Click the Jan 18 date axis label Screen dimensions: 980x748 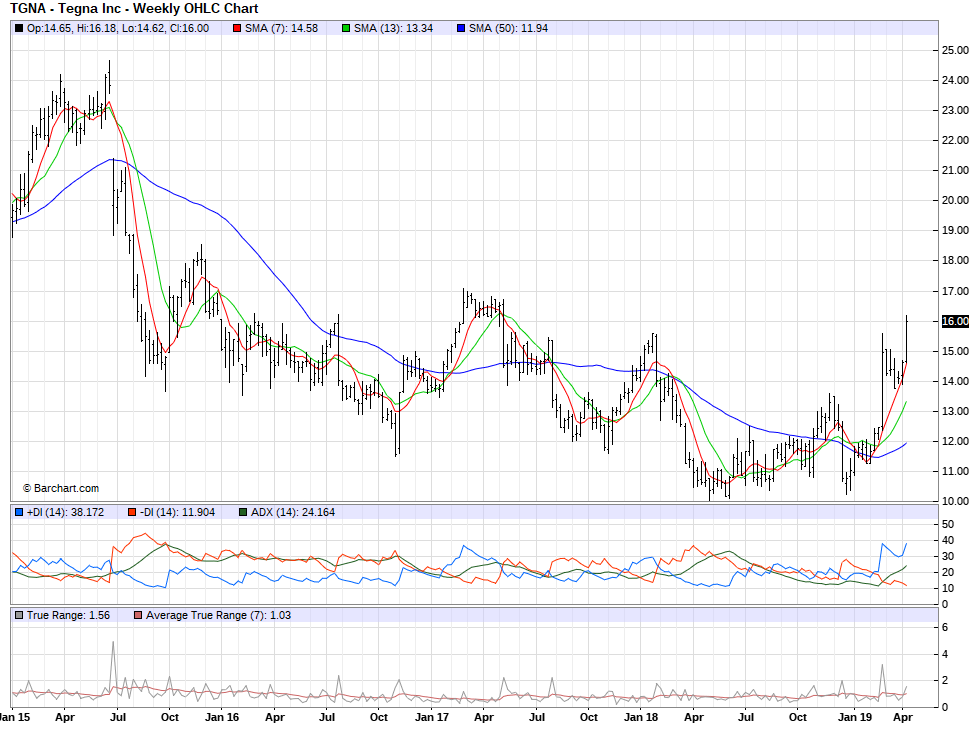(x=641, y=717)
